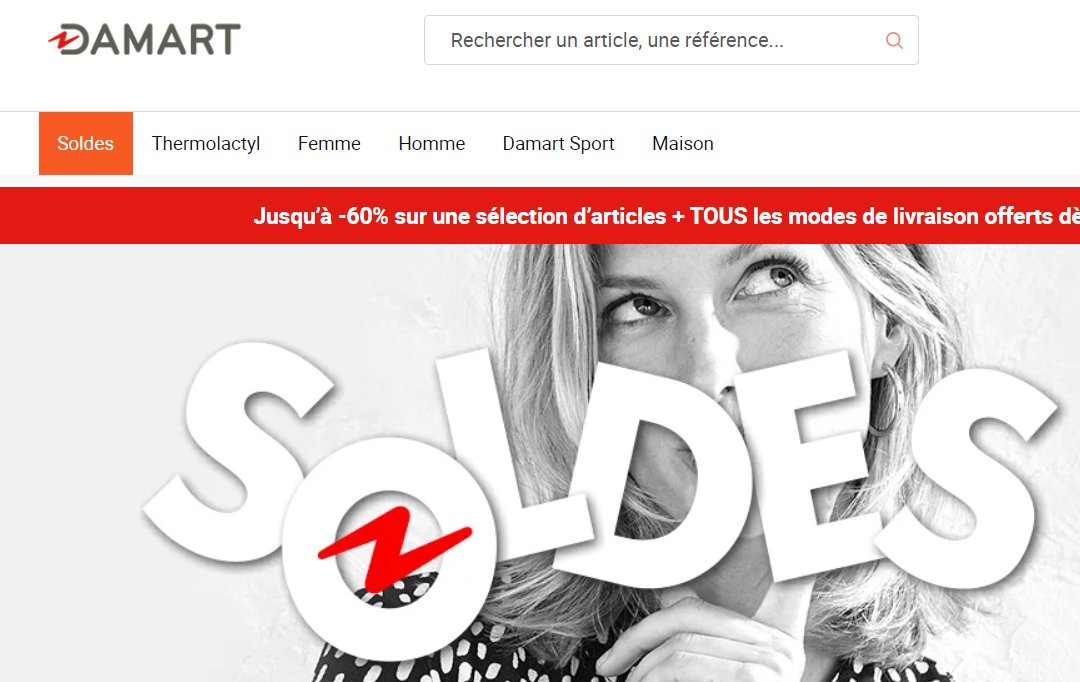Open the Thermolactyl menu

[206, 143]
